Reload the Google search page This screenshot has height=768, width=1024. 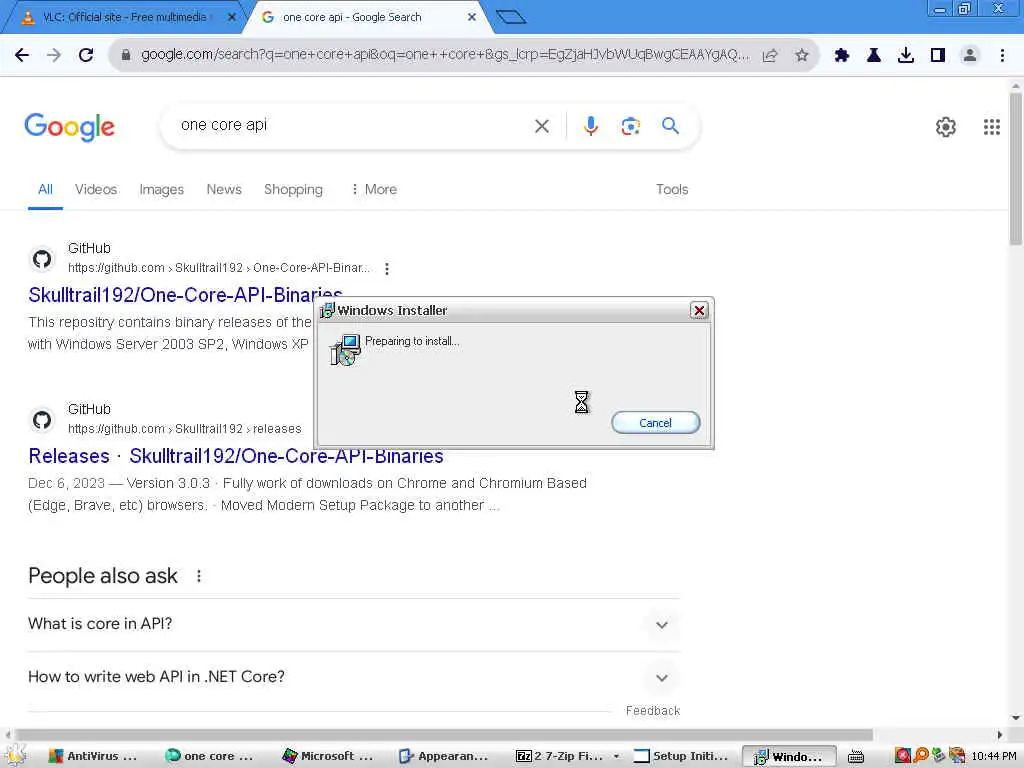coord(86,55)
